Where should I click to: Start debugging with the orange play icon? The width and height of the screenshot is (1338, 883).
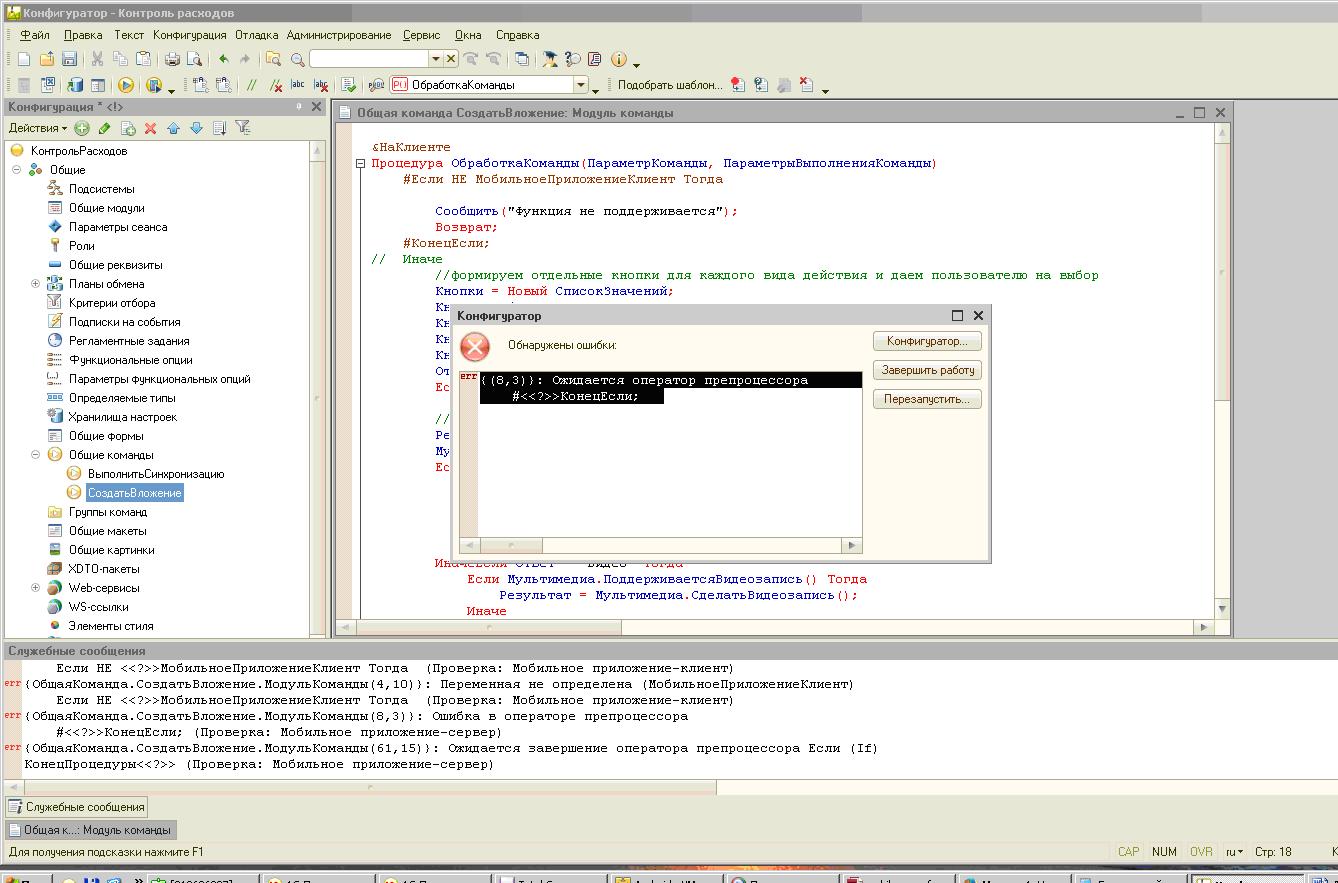pyautogui.click(x=126, y=86)
